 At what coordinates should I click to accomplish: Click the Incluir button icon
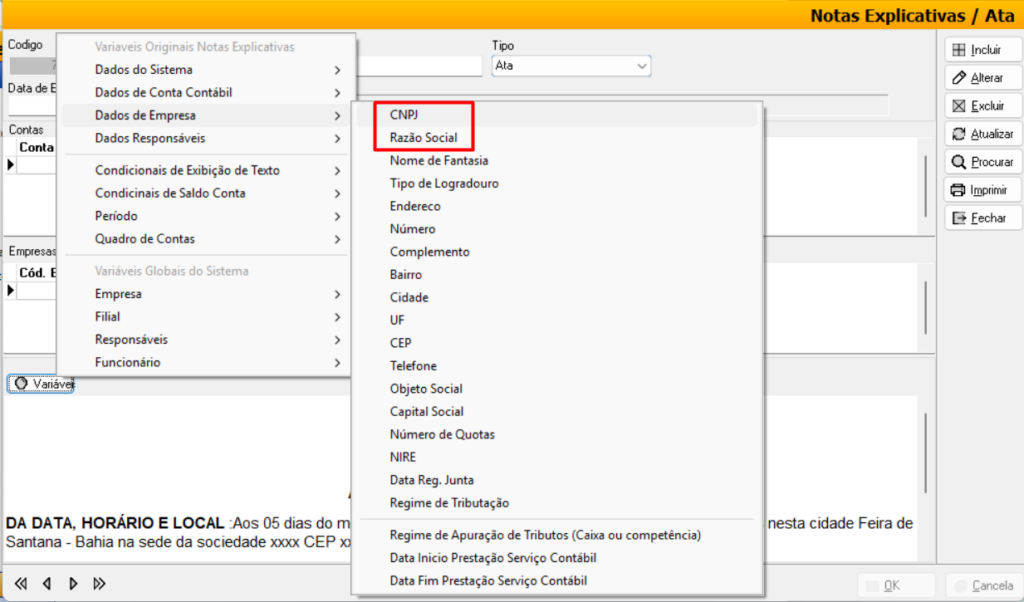point(958,50)
